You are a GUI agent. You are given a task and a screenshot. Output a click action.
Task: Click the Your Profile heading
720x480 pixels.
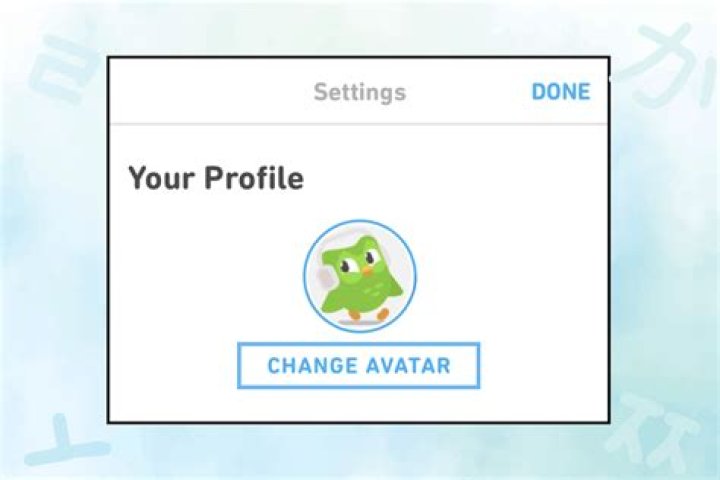point(216,178)
